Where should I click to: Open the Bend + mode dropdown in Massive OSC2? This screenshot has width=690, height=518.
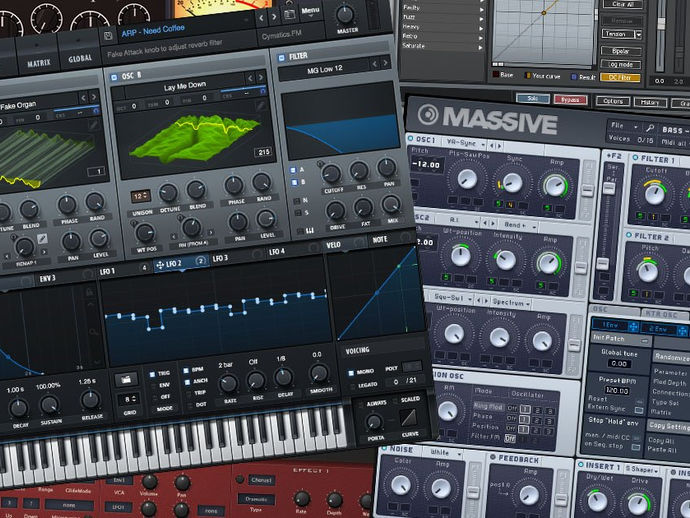tap(519, 225)
